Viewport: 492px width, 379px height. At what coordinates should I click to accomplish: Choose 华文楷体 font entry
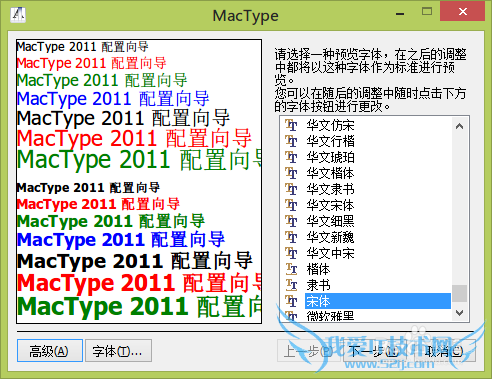pyautogui.click(x=330, y=173)
